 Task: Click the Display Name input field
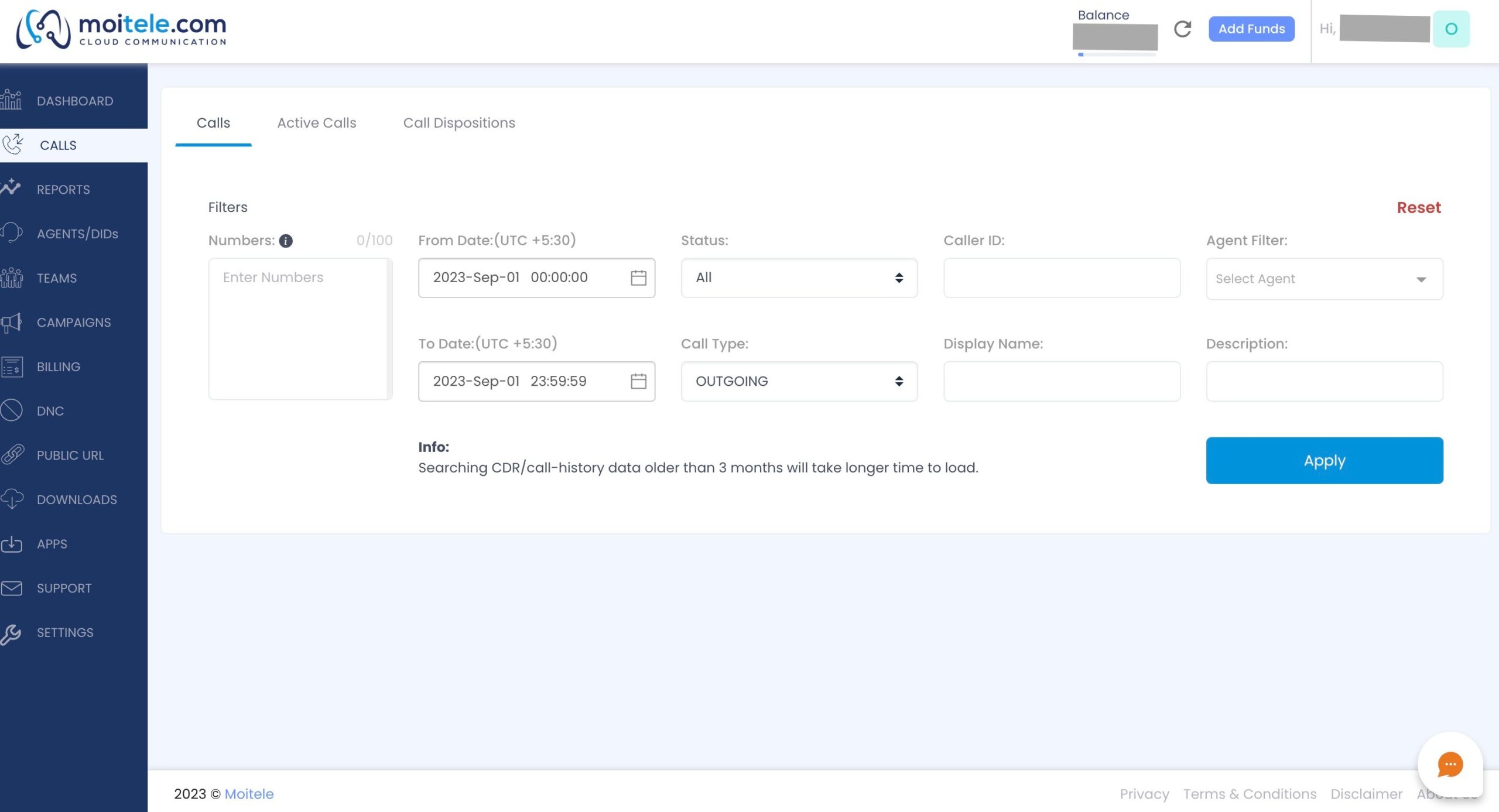1062,381
